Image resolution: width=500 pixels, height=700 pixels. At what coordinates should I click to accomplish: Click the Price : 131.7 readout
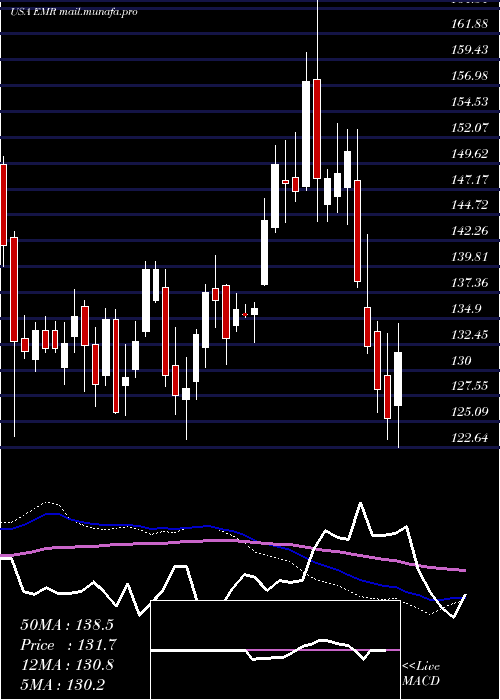68,645
